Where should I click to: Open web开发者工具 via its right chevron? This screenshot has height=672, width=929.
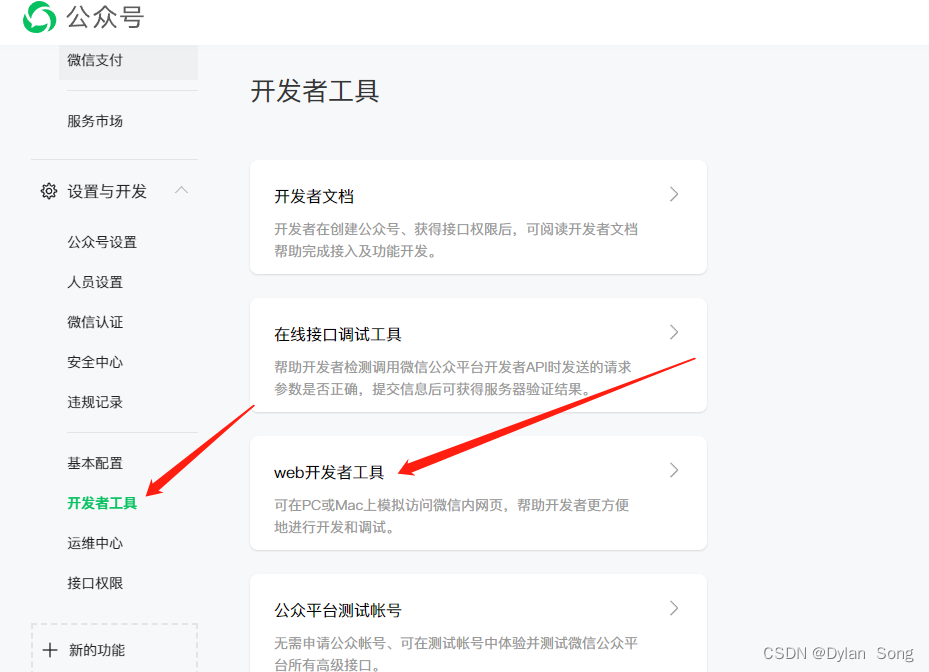674,471
